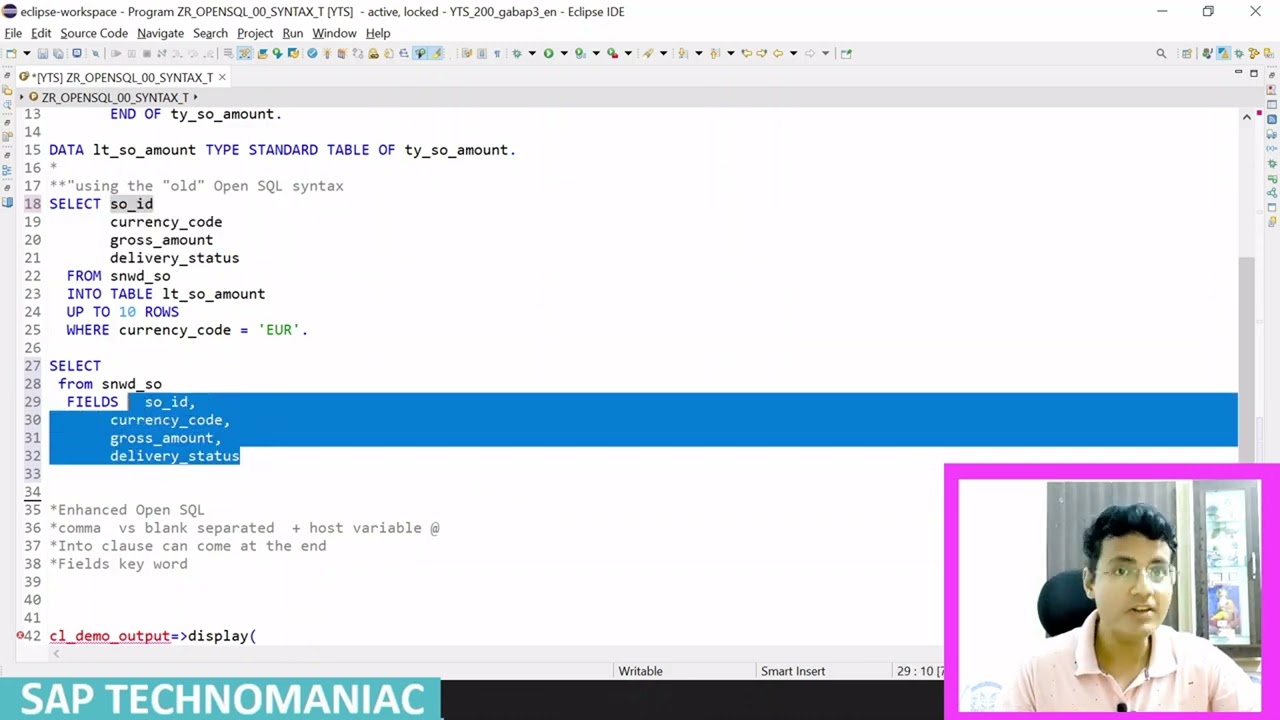Click the Smart Insert status field
Image resolution: width=1280 pixels, height=720 pixels.
tap(793, 671)
